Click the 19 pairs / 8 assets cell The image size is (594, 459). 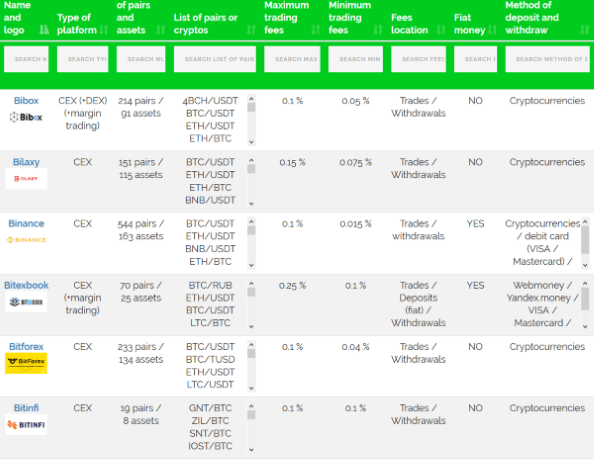[x=141, y=414]
